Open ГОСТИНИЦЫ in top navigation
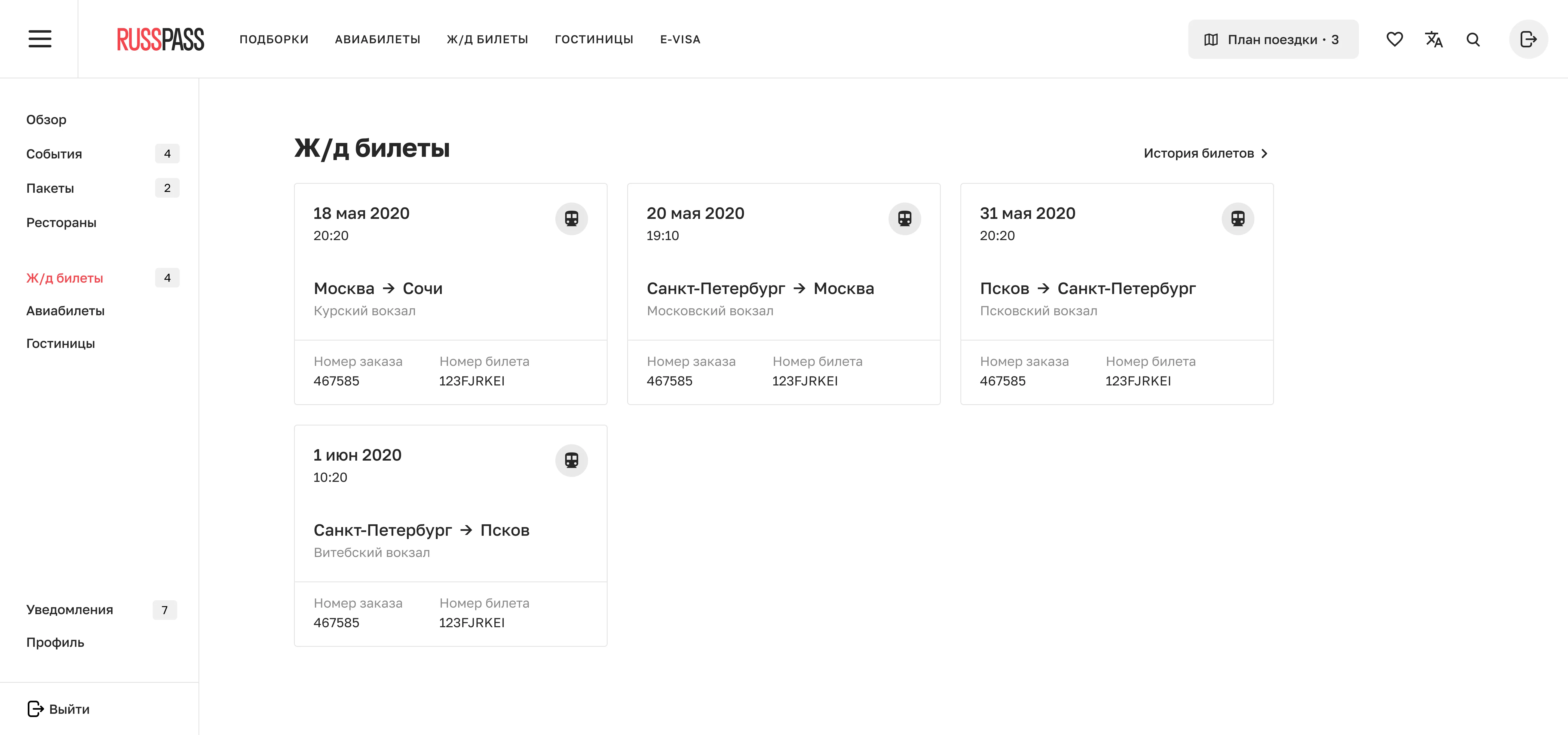The width and height of the screenshot is (1568, 735). click(594, 39)
